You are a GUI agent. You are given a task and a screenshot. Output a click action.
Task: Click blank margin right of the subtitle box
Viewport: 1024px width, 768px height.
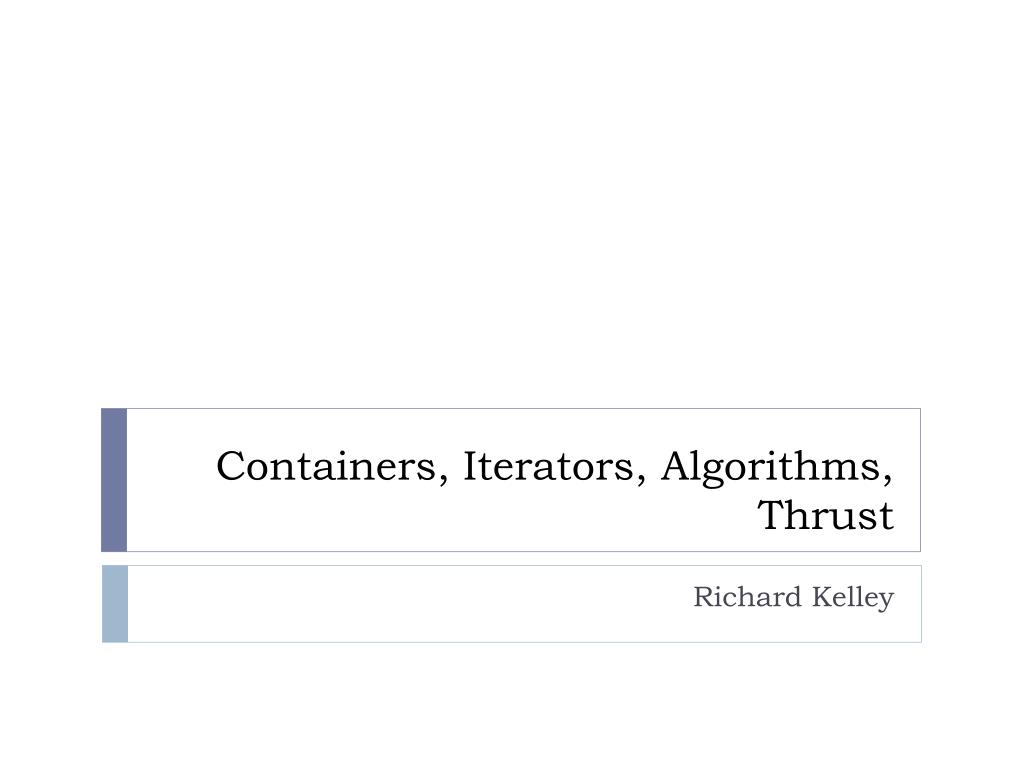pyautogui.click(x=972, y=603)
